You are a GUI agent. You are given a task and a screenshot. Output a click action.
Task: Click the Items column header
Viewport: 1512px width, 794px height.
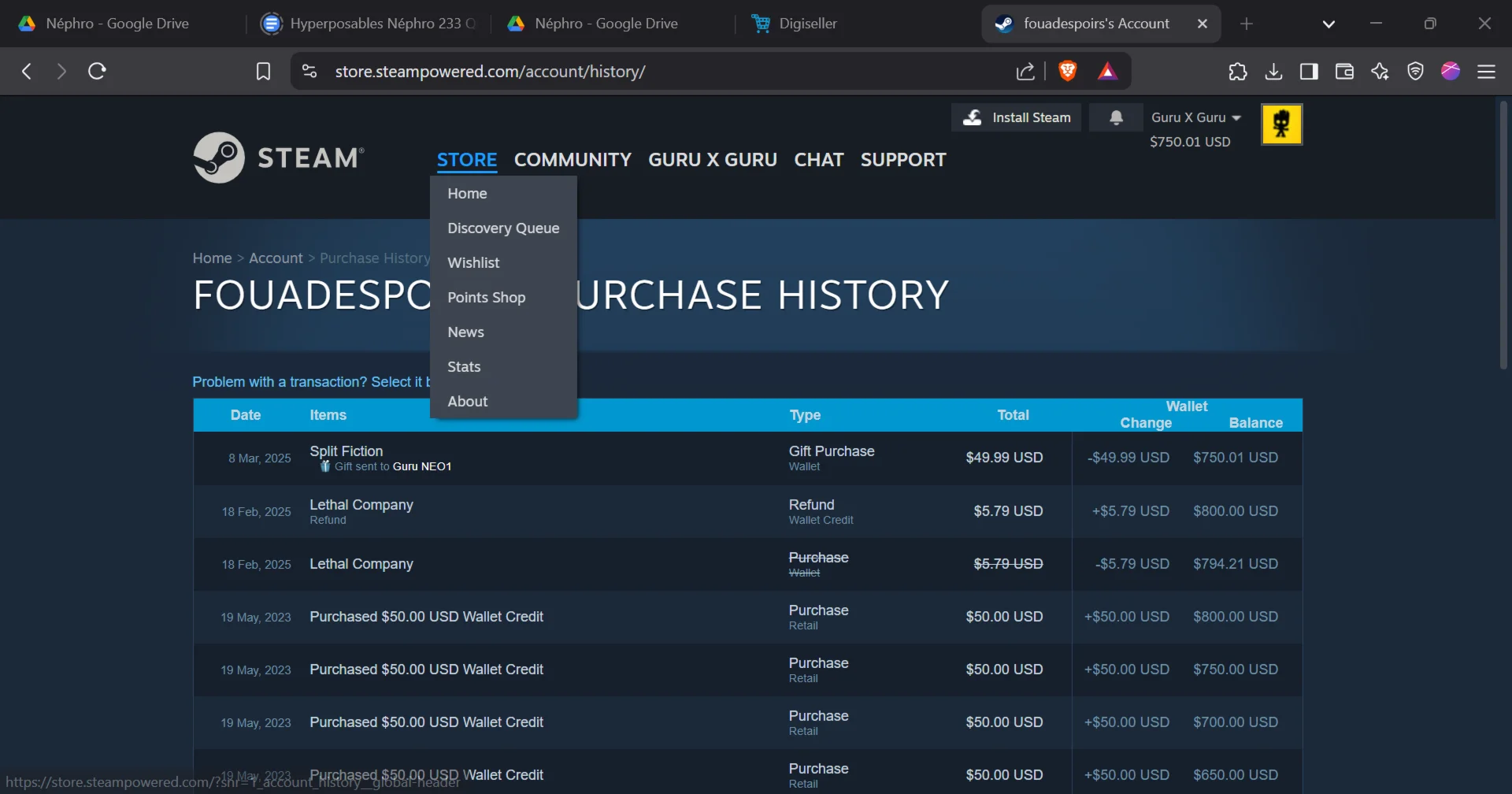click(x=328, y=415)
